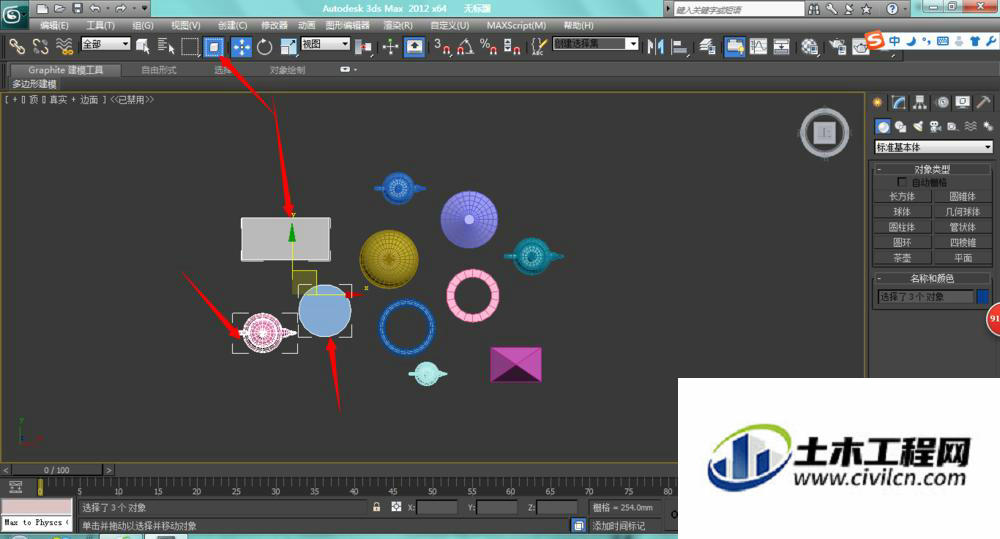Click the 平面 primitive button
The height and width of the screenshot is (539, 1000).
962,258
